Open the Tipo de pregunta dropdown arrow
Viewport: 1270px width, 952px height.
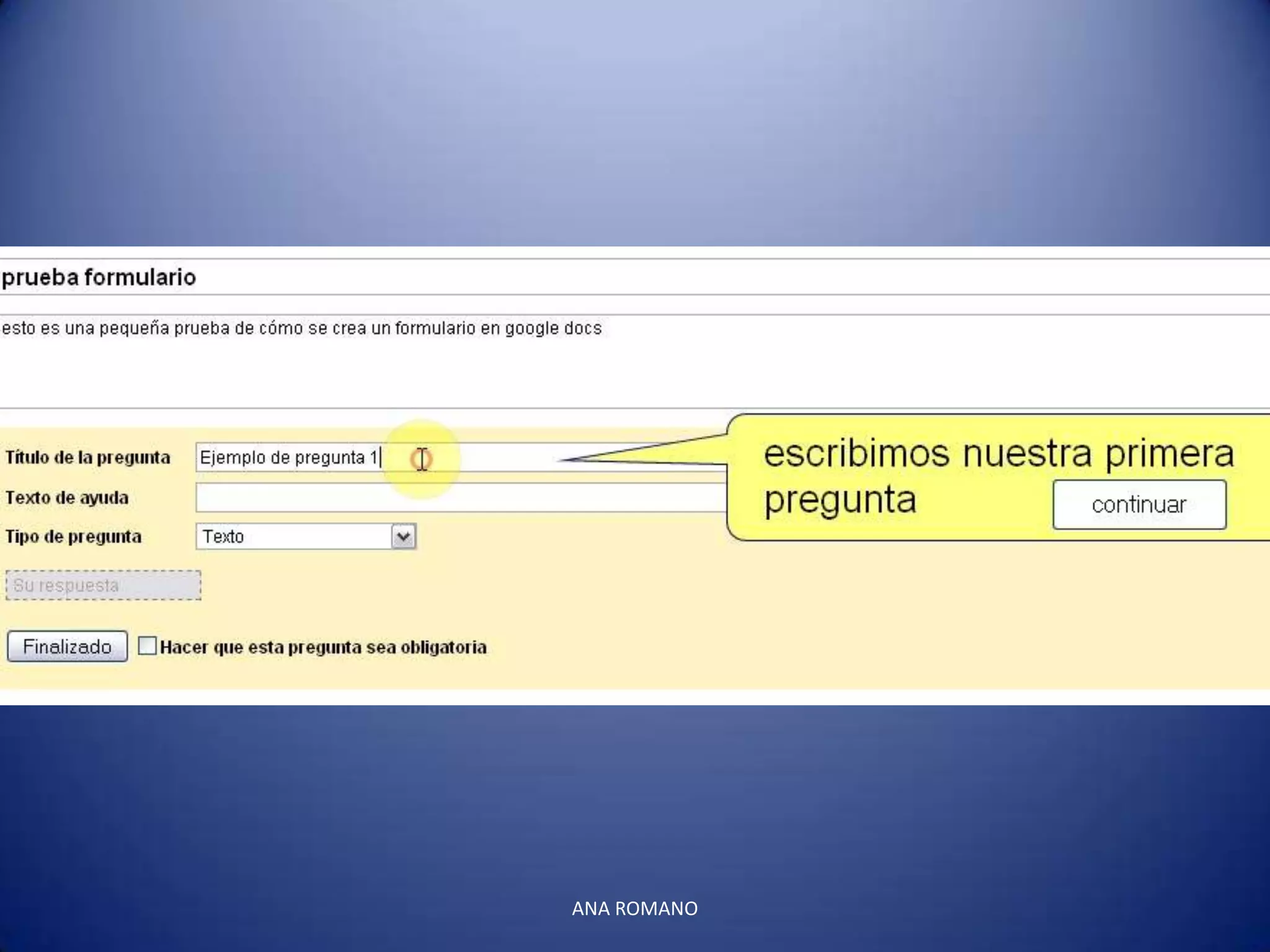click(x=403, y=536)
